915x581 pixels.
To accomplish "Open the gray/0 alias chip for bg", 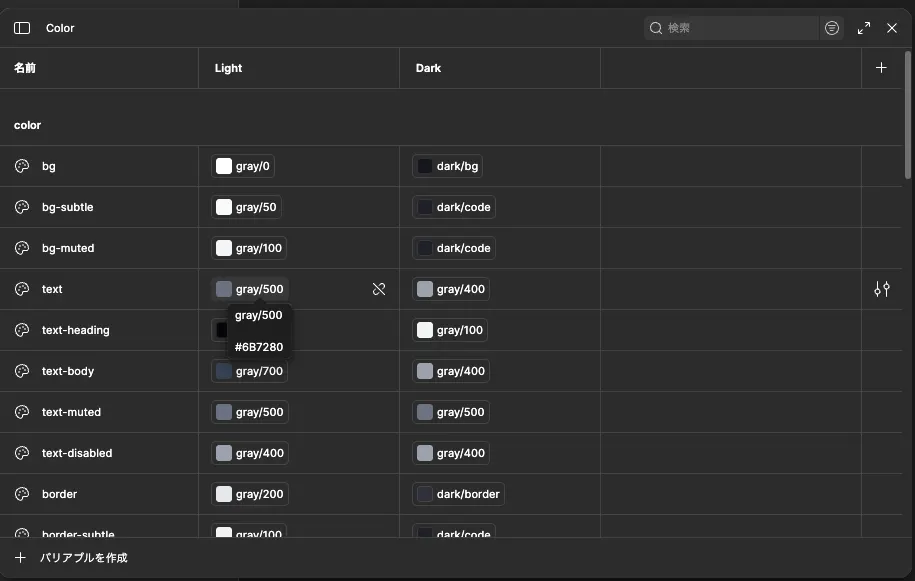I will (x=243, y=166).
